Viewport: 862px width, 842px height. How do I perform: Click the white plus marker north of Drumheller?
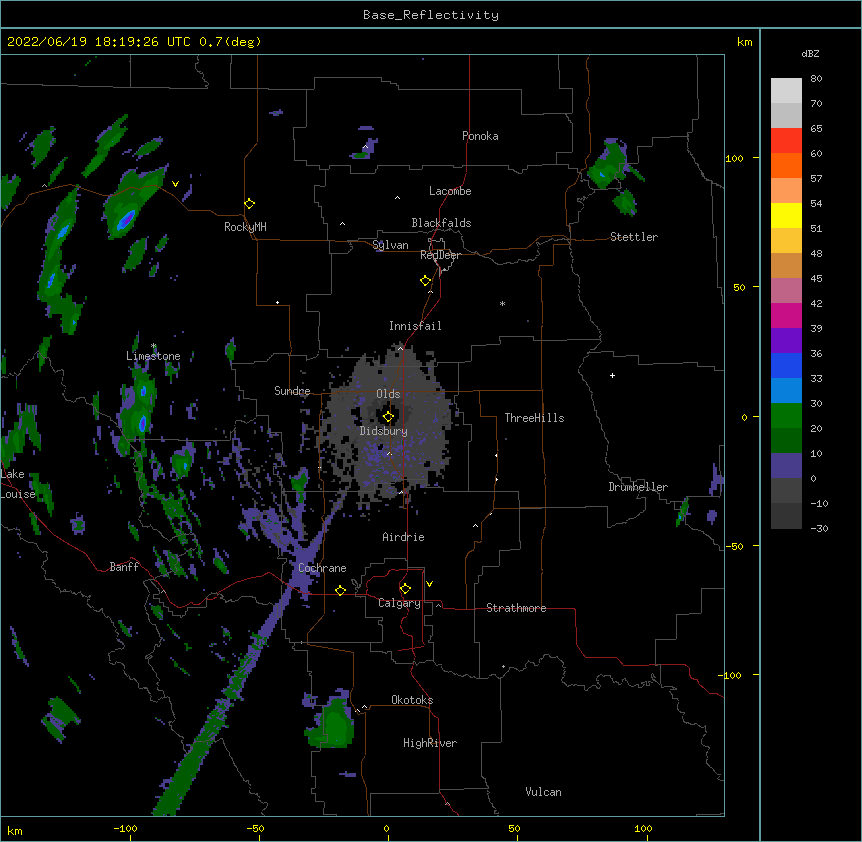point(612,375)
